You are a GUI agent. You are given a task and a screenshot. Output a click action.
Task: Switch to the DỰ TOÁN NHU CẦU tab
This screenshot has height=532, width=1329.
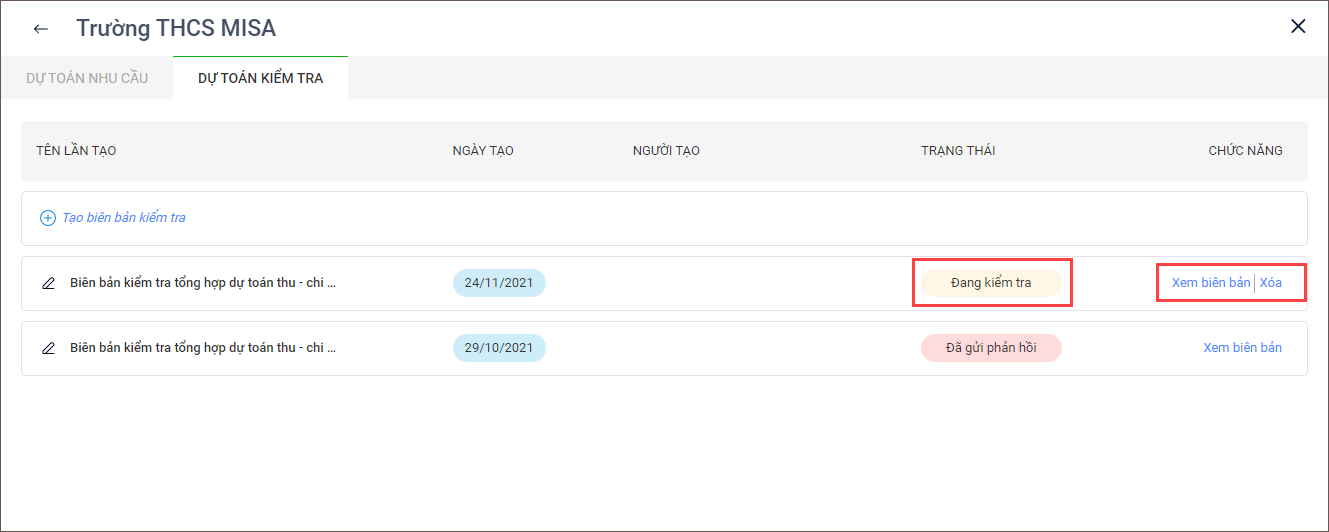click(87, 78)
